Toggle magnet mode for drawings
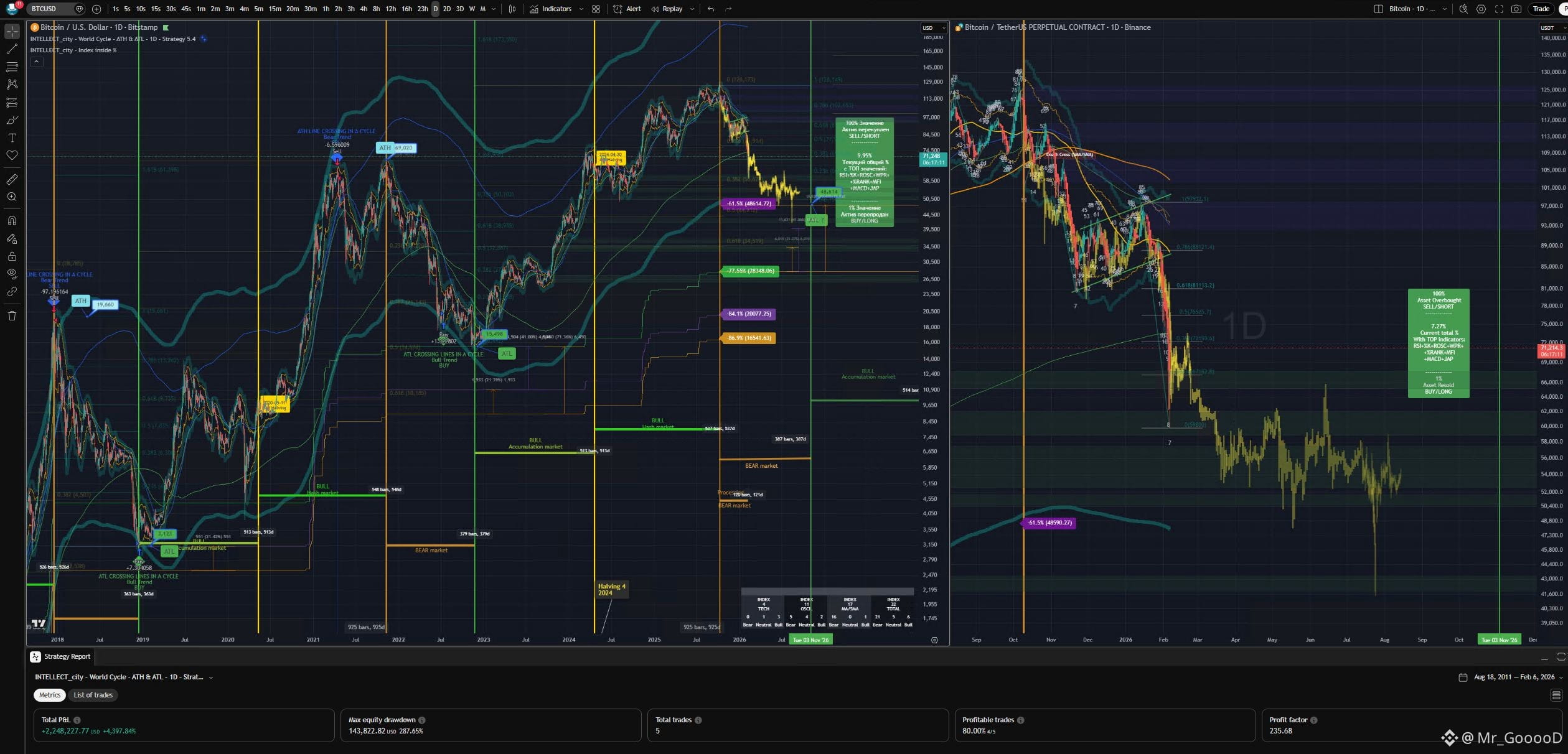Screen dimensions: 1568x754 pyautogui.click(x=12, y=220)
